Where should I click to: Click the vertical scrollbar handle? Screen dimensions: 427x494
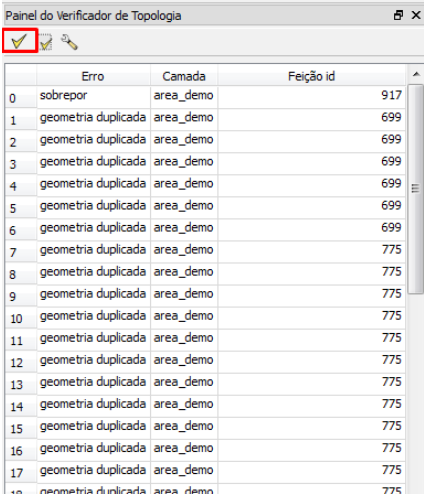[416, 189]
